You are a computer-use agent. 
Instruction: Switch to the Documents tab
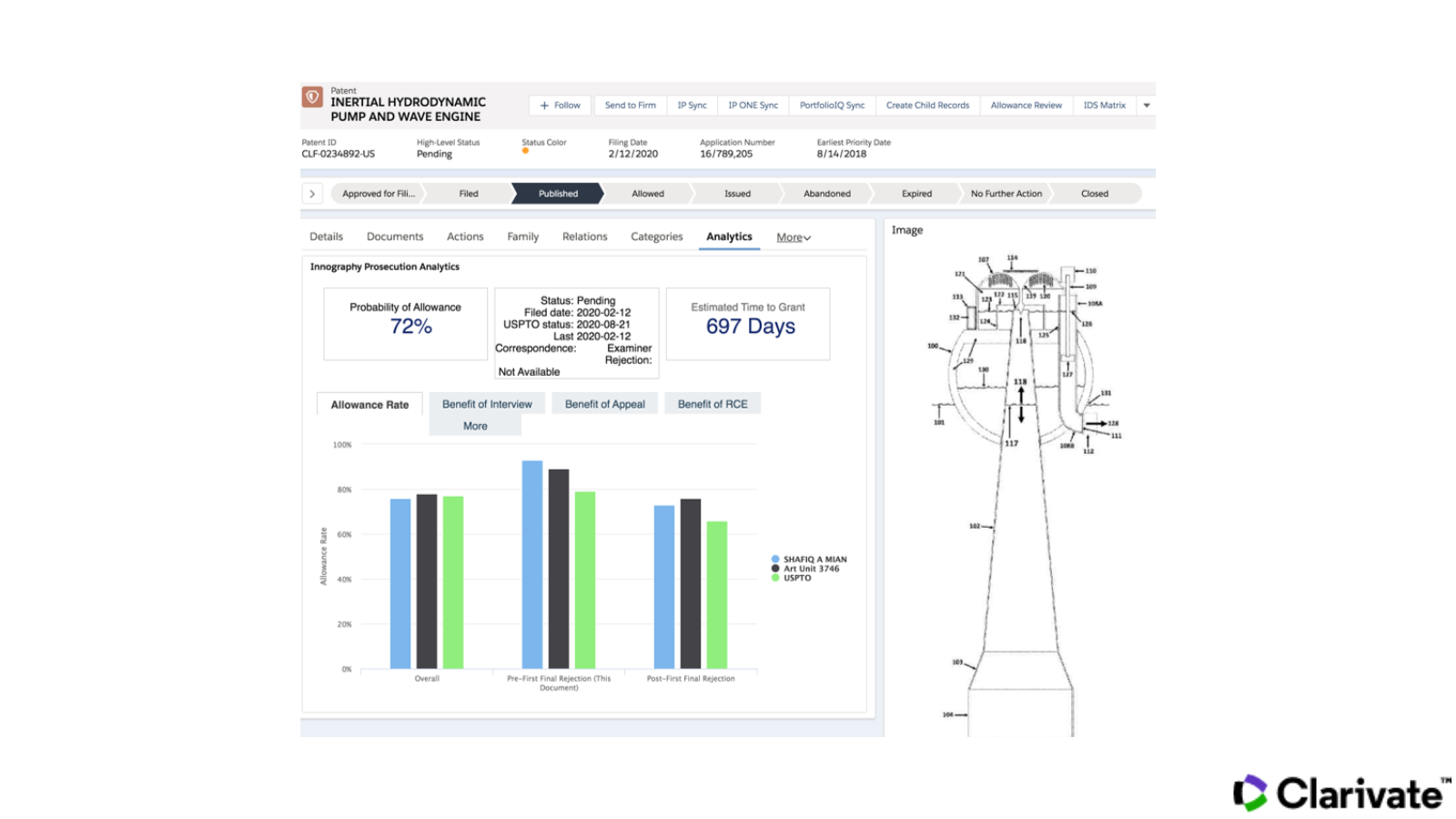click(395, 237)
